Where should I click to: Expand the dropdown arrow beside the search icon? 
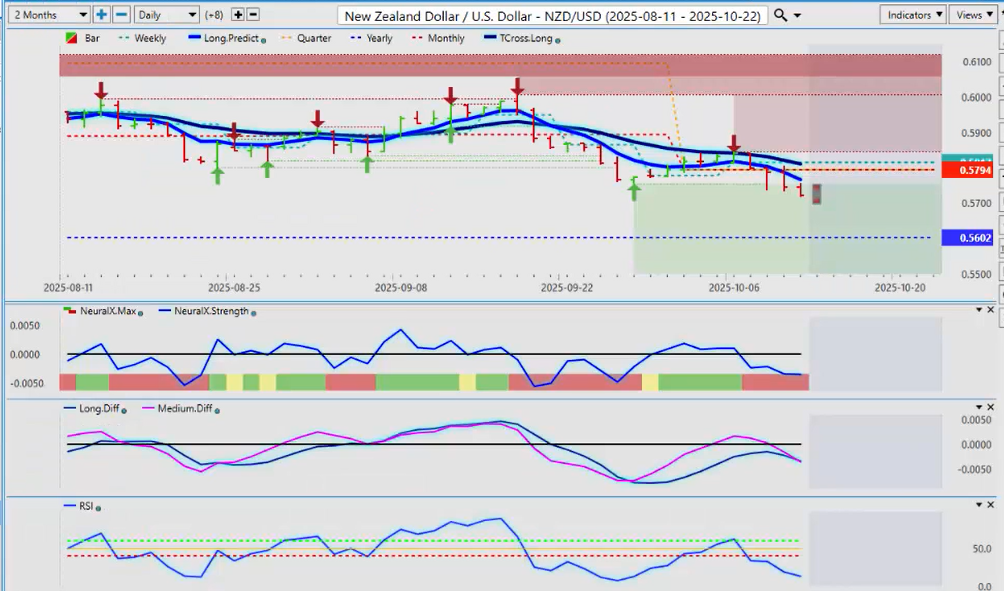point(798,15)
